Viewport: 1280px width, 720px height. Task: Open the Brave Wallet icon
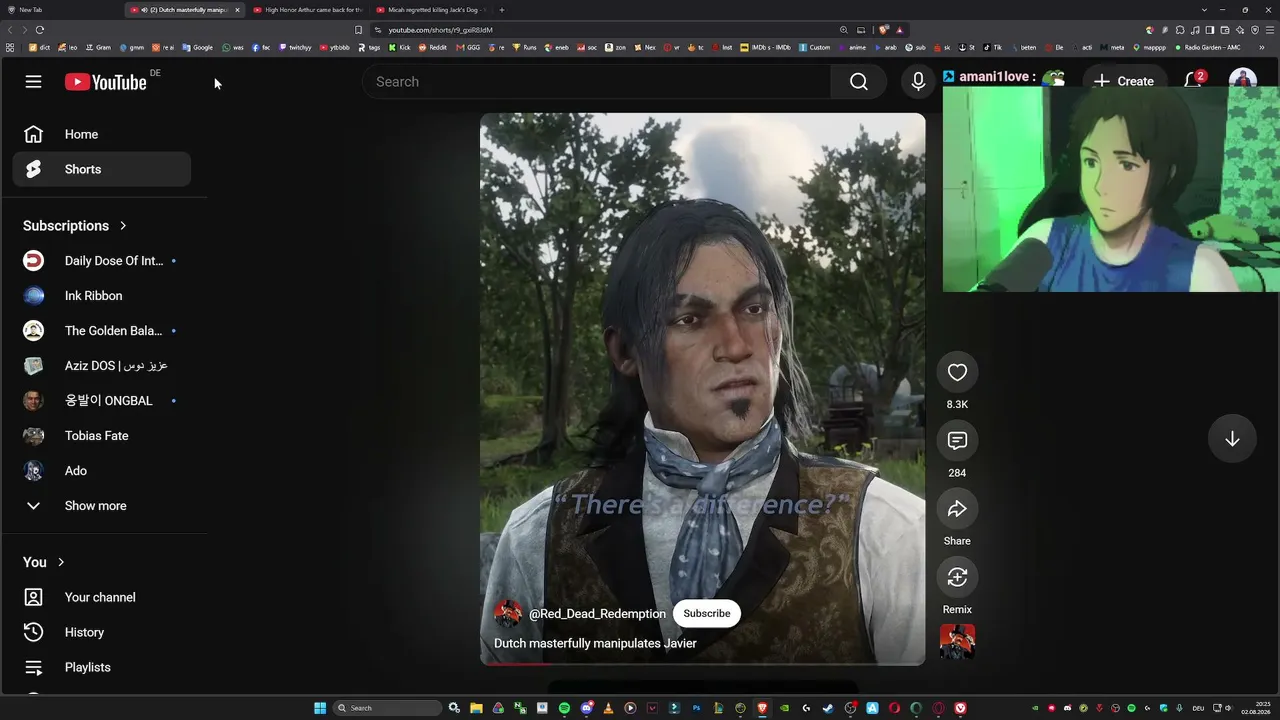(x=1225, y=30)
